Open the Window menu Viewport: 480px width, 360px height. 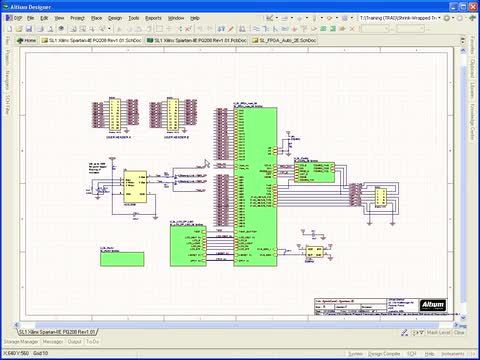tap(176, 18)
